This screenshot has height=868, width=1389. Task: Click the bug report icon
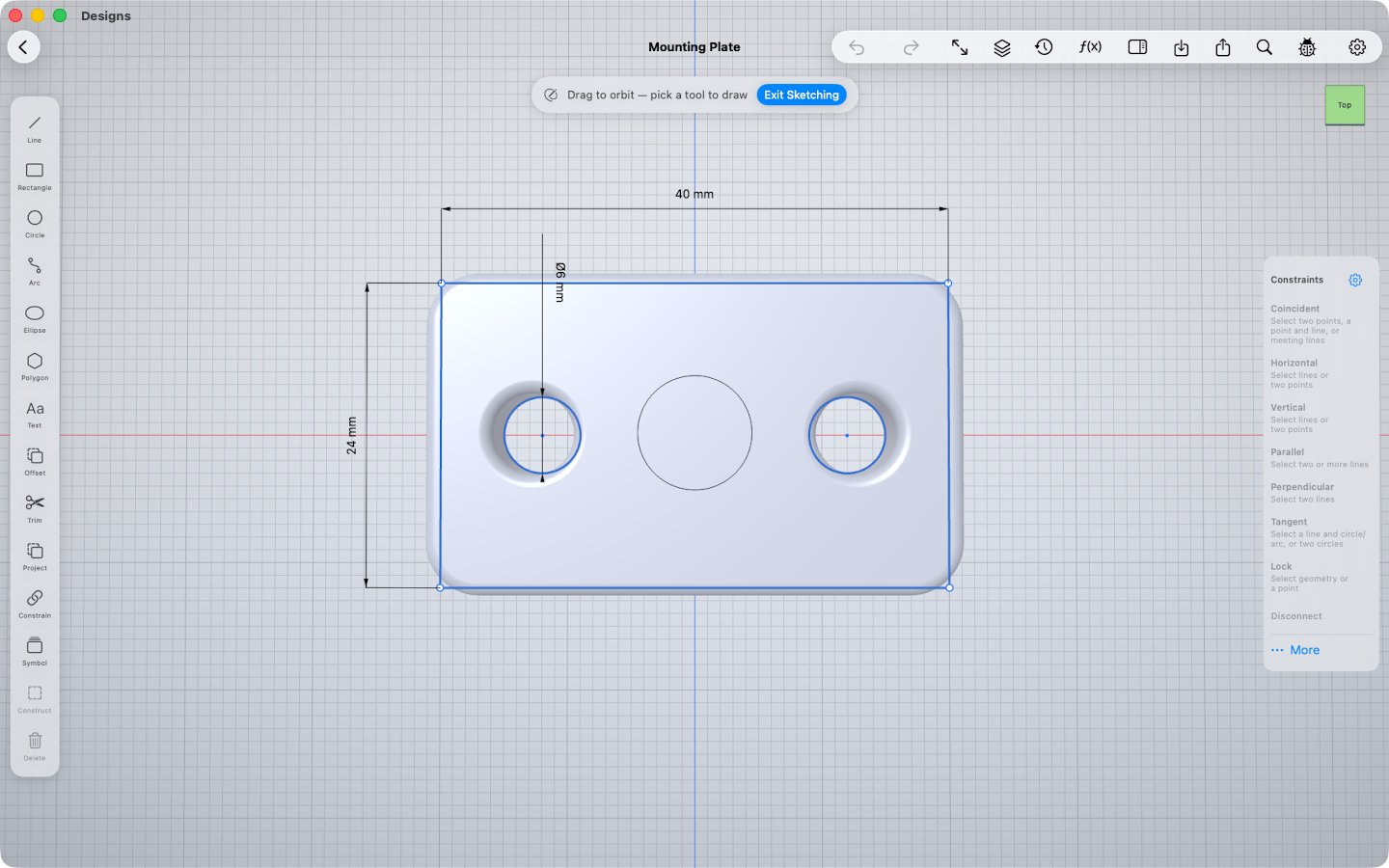(x=1307, y=47)
